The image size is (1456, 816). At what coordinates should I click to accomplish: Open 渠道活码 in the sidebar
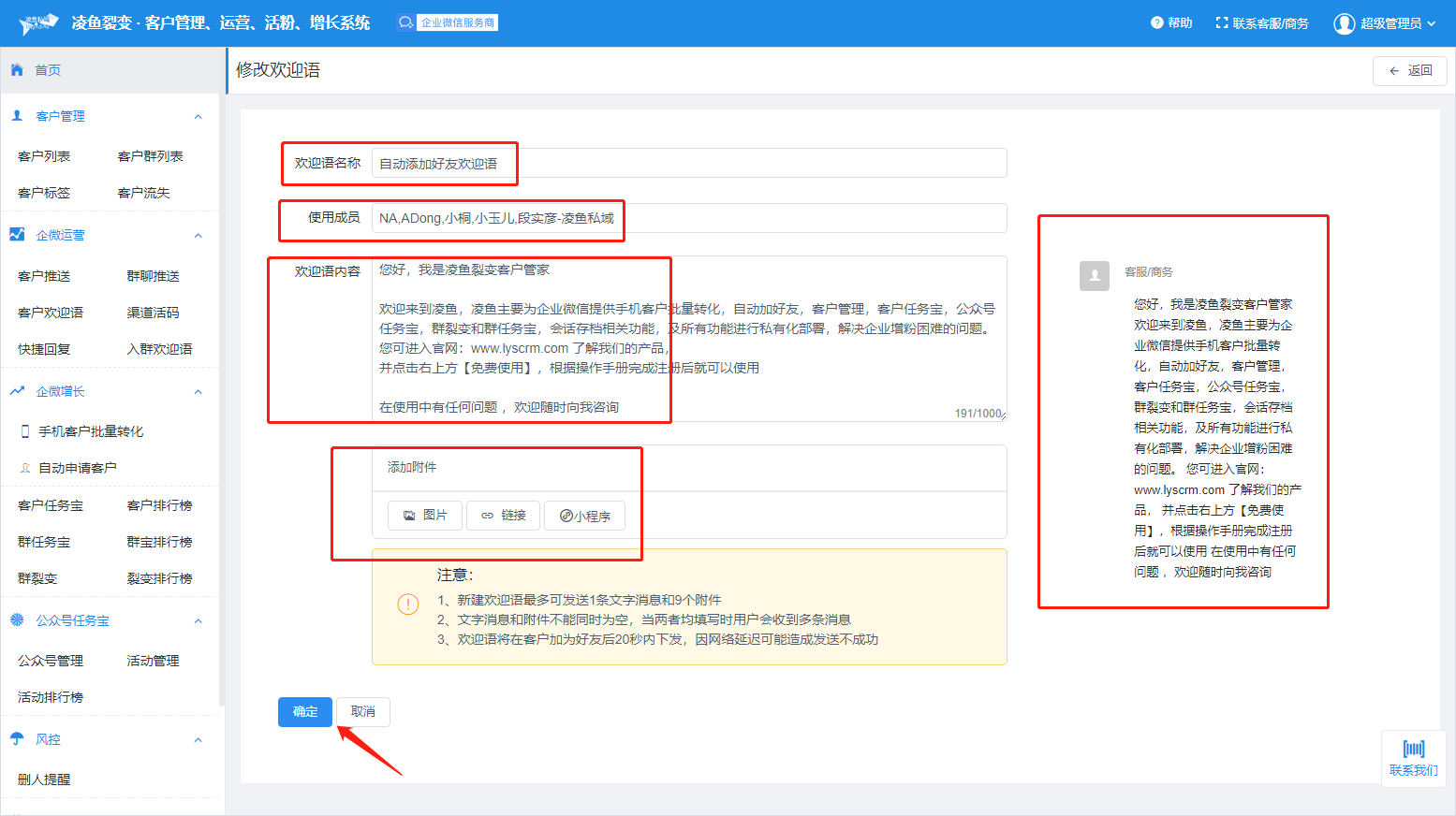click(x=153, y=313)
